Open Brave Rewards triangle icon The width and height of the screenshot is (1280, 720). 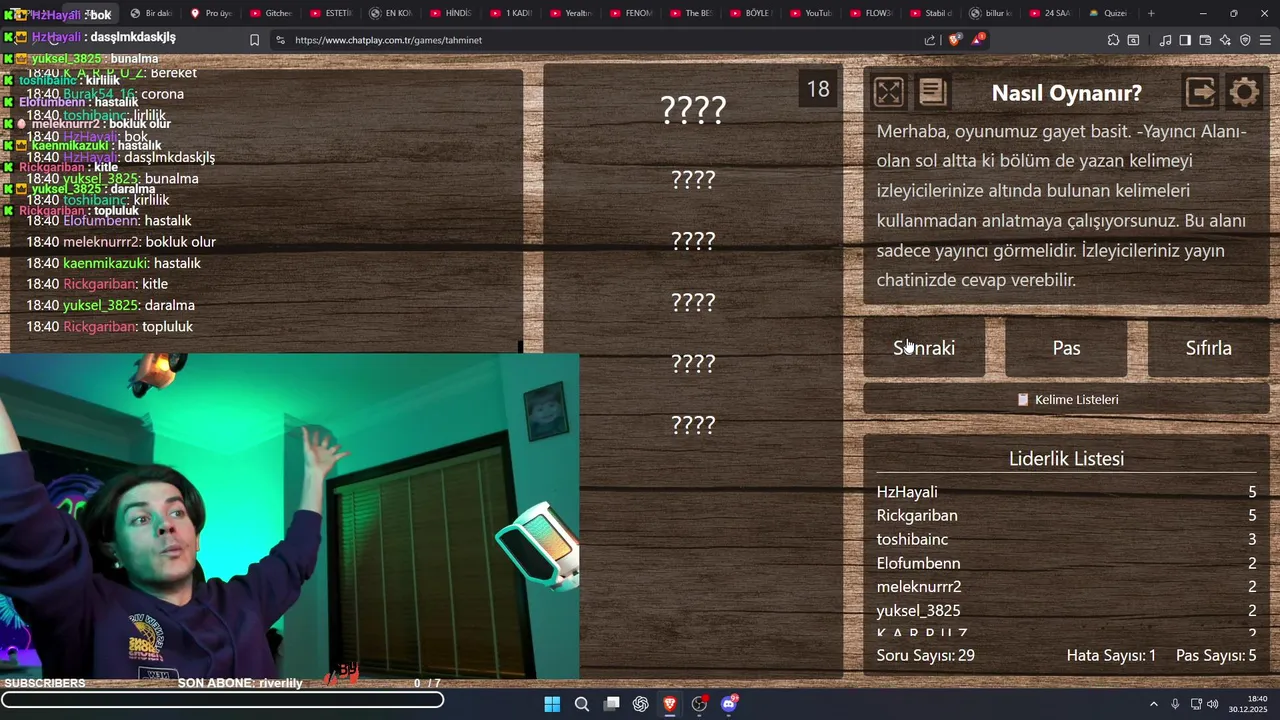click(979, 40)
